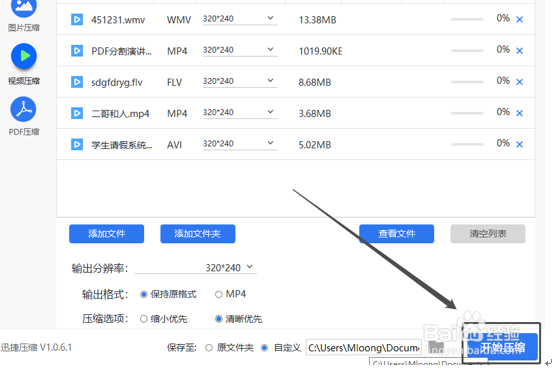This screenshot has width=552, height=370.
Task: Open resolution dropdown for 451231.wmv
Action: tap(240, 19)
